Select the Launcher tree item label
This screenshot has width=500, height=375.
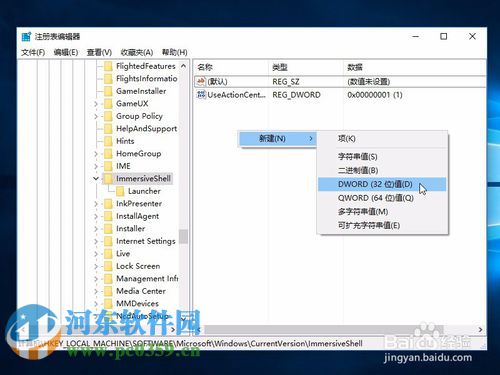pyautogui.click(x=144, y=191)
